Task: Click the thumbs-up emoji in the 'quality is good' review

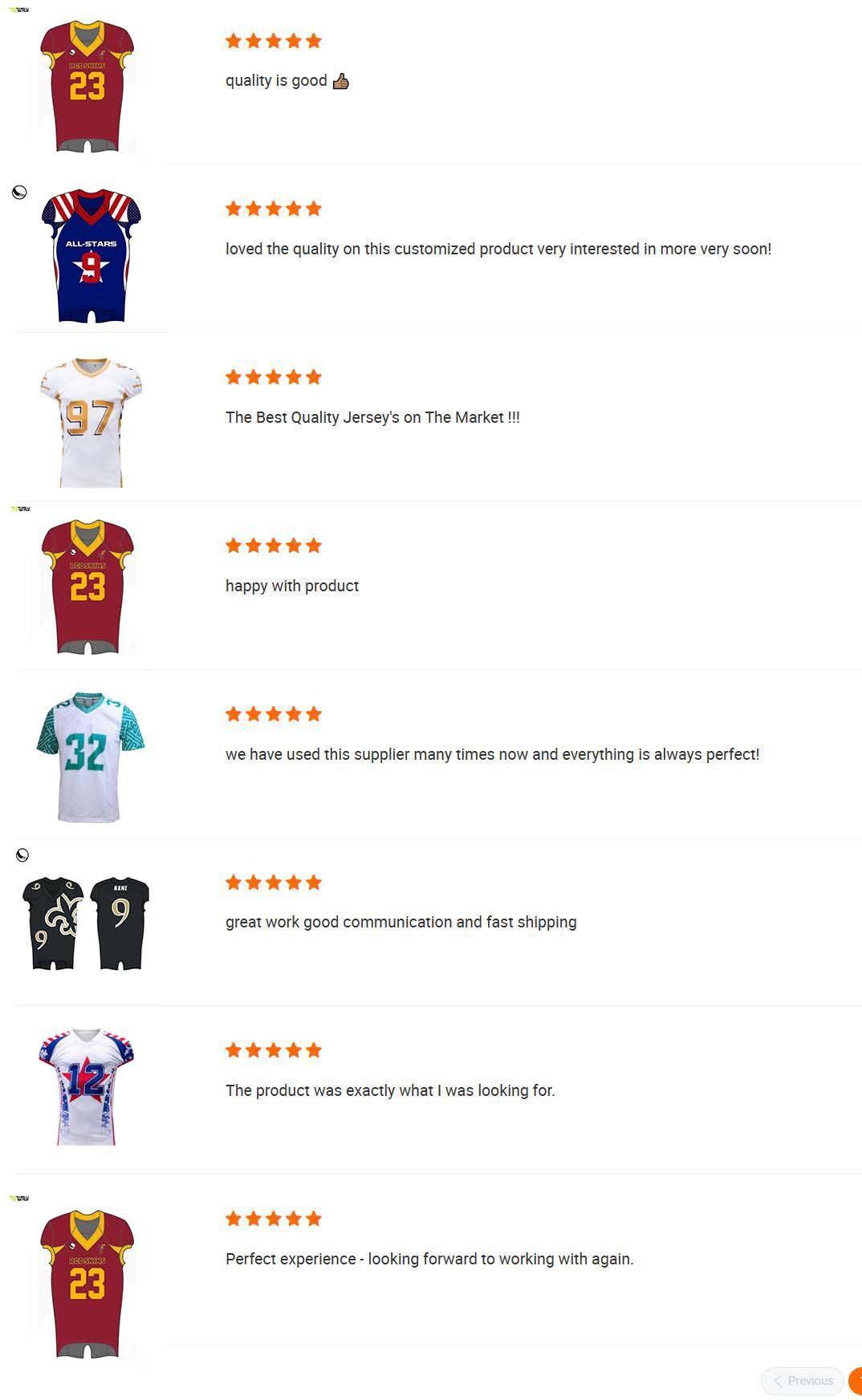Action: (x=340, y=80)
